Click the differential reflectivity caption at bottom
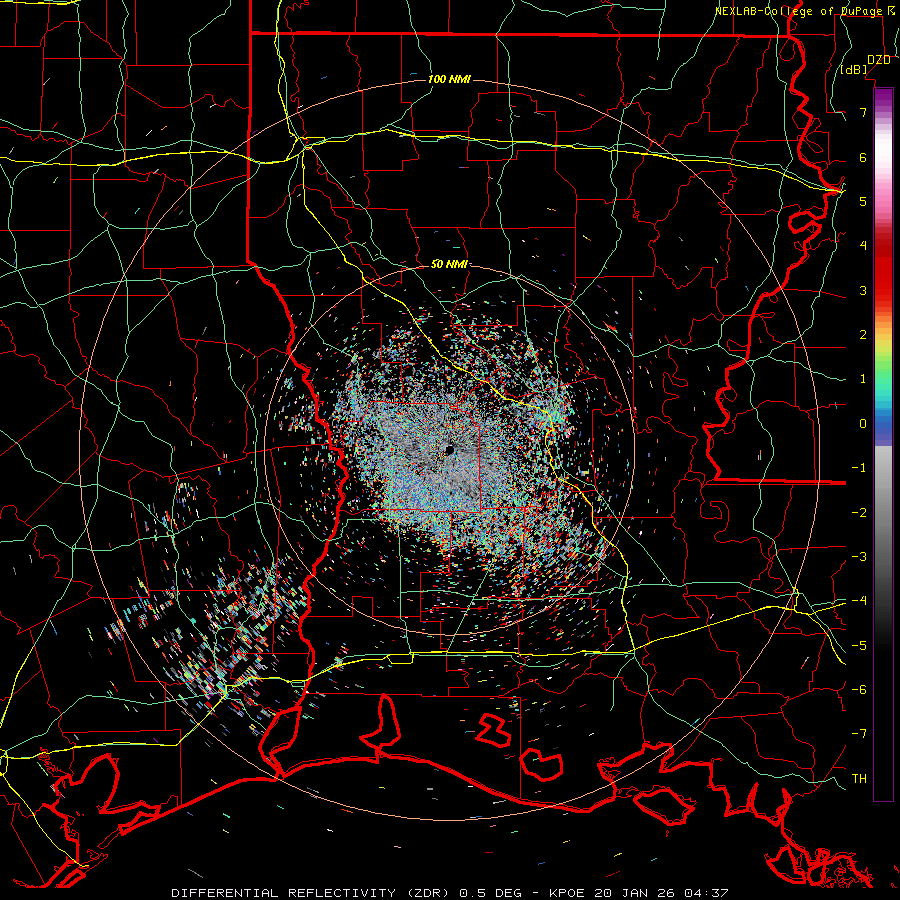 point(449,893)
